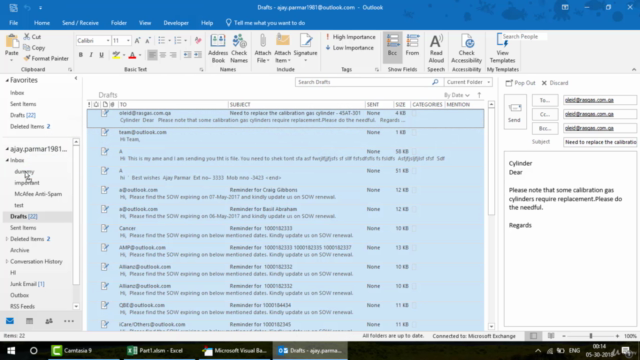Open the Folder ribbon tab
Image resolution: width=640 pixels, height=360 pixels.
tap(119, 23)
